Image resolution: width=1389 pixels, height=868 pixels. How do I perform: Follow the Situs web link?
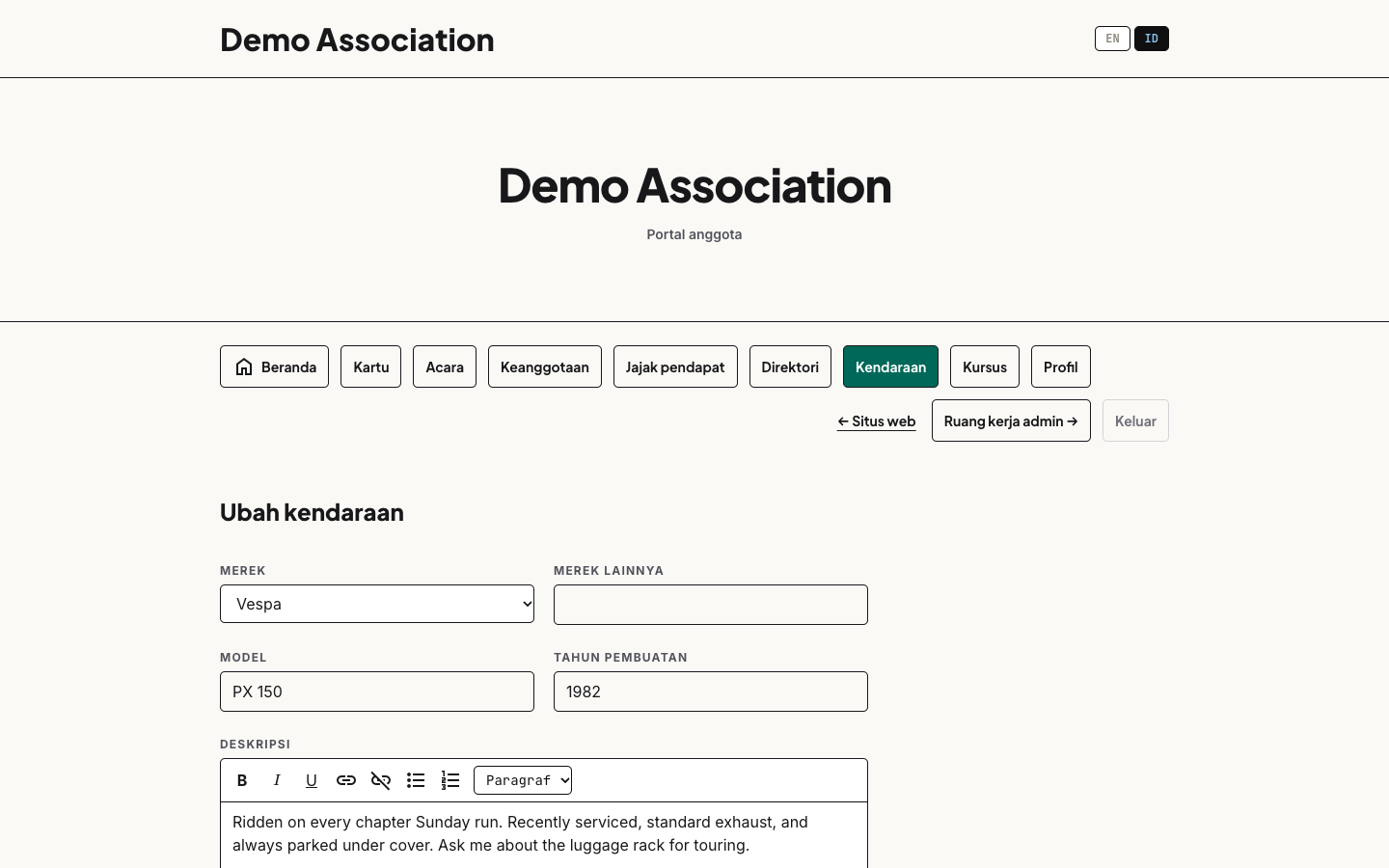click(x=877, y=421)
